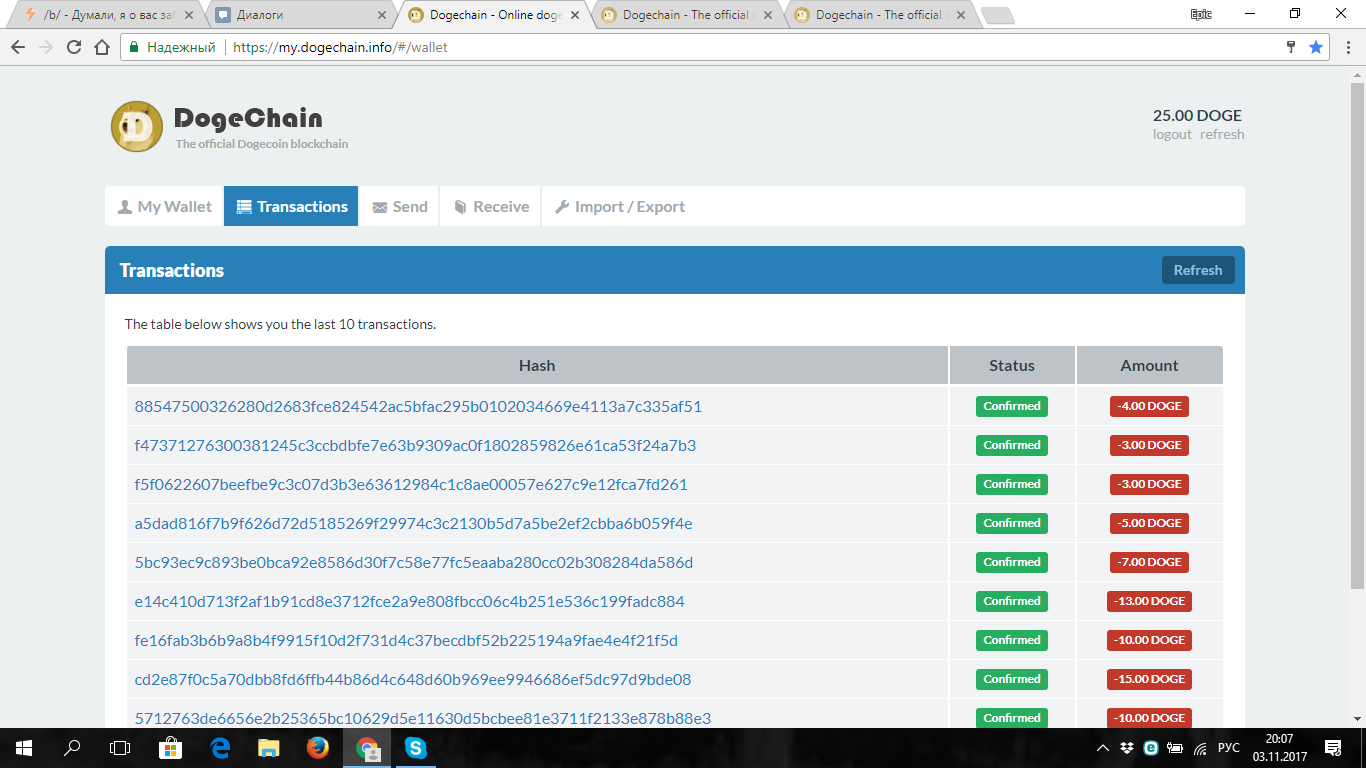
Task: Switch to the Диалоги browser tab
Action: pos(298,15)
